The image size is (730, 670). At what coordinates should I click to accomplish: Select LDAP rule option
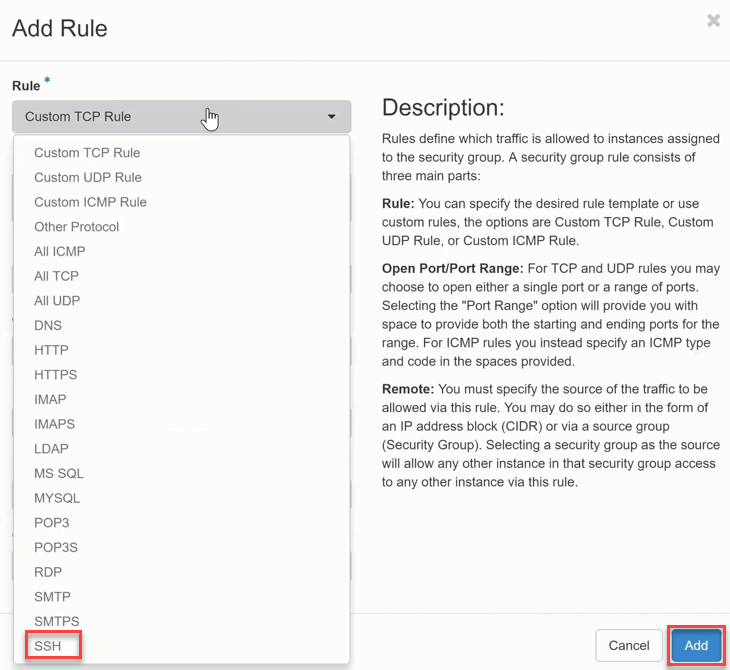(x=51, y=449)
